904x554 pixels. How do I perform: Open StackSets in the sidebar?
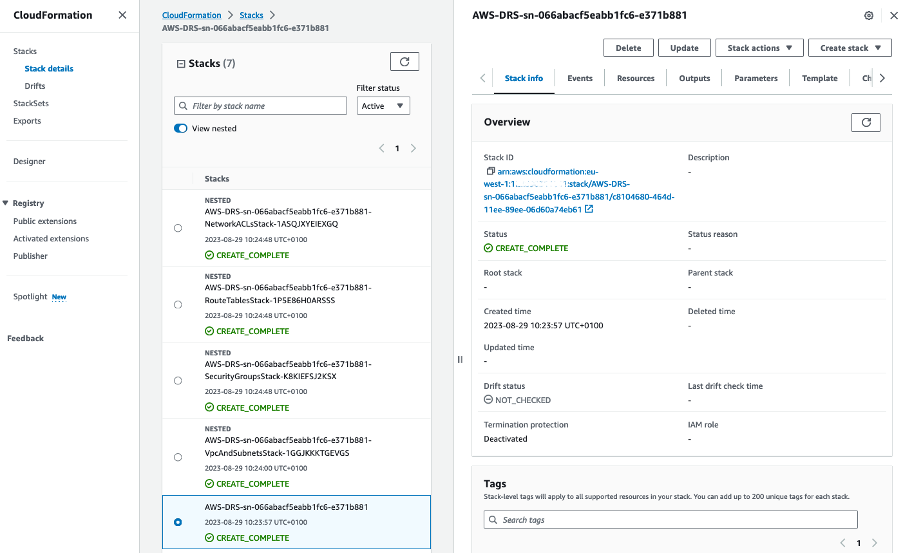click(x=31, y=103)
